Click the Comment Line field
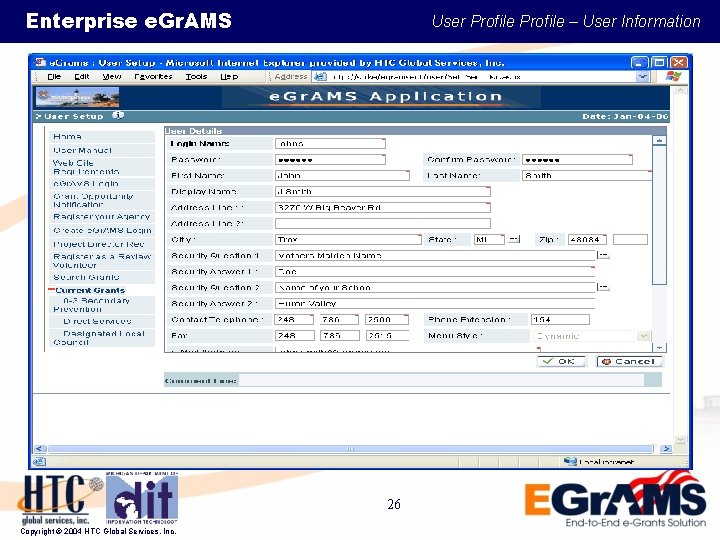The height and width of the screenshot is (540, 720). 441,380
